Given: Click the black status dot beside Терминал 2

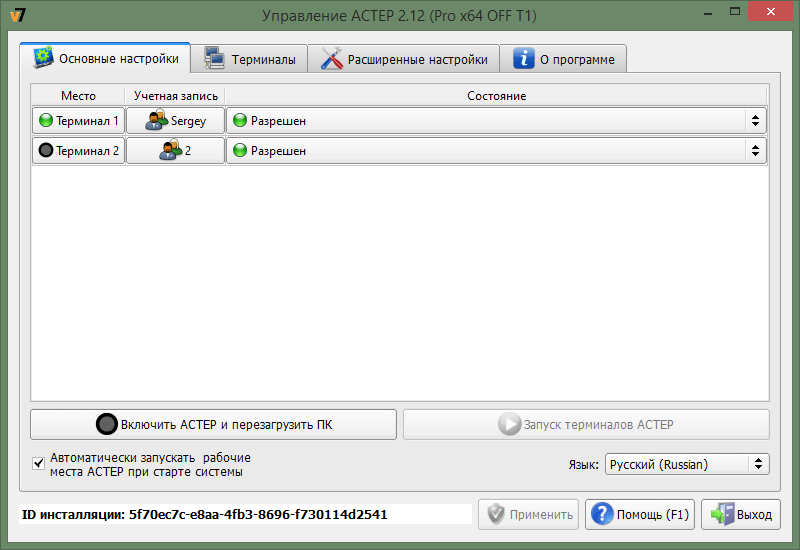Looking at the screenshot, I should tap(46, 150).
